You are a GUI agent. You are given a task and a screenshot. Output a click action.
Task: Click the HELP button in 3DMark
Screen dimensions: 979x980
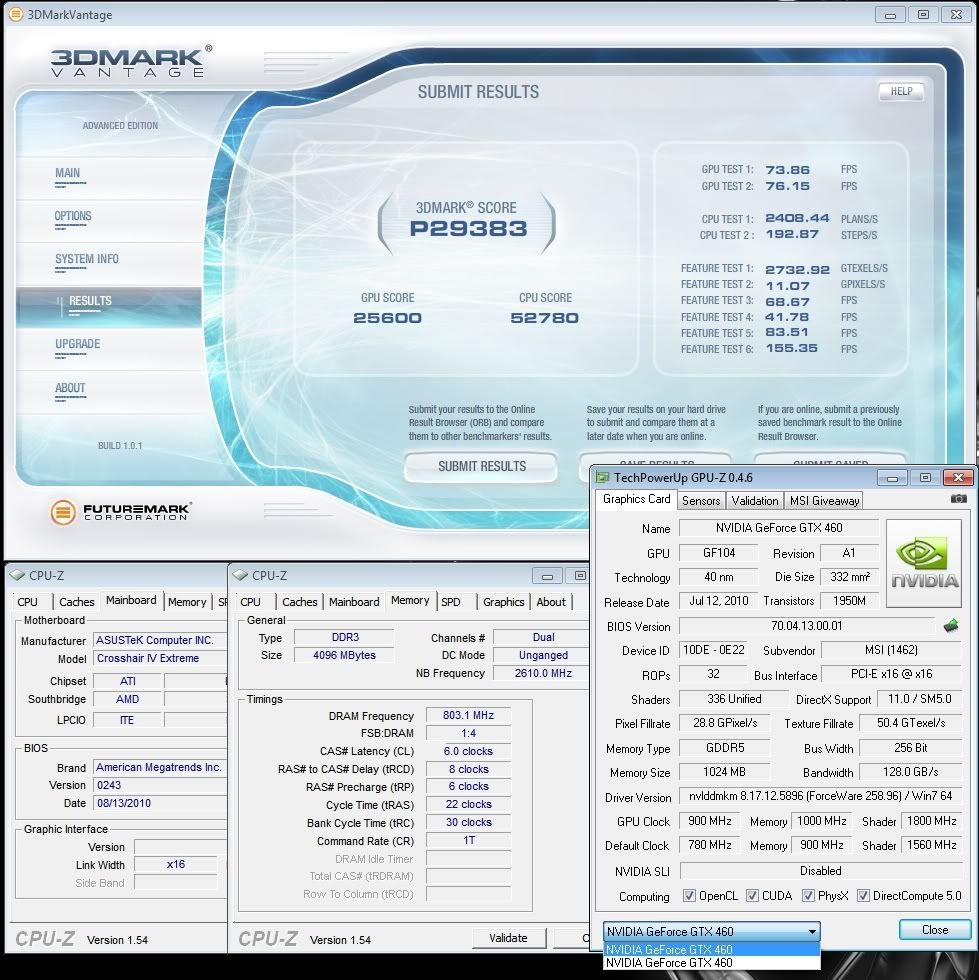[x=901, y=91]
